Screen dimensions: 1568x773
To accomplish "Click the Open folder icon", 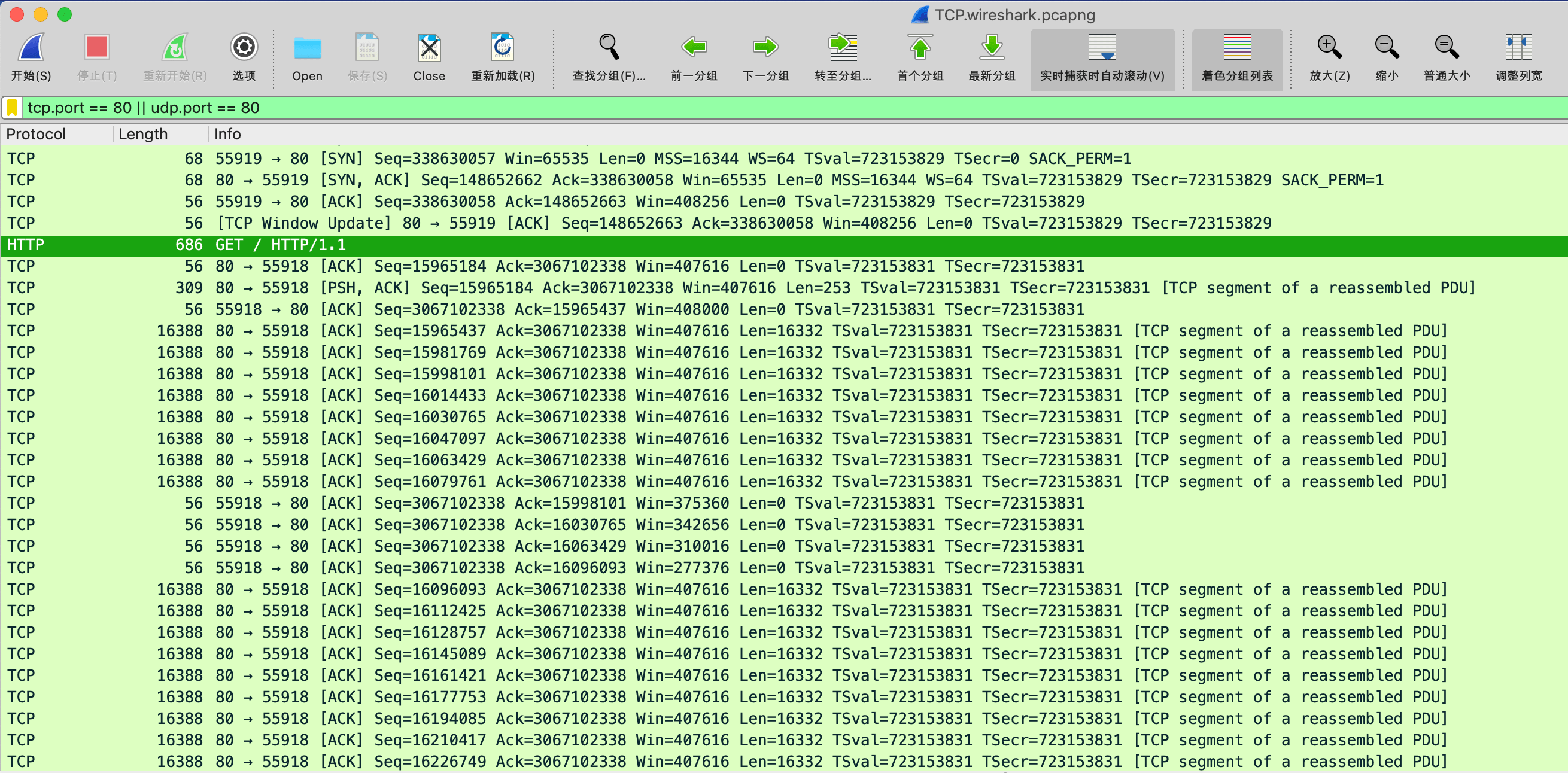I will [x=307, y=48].
